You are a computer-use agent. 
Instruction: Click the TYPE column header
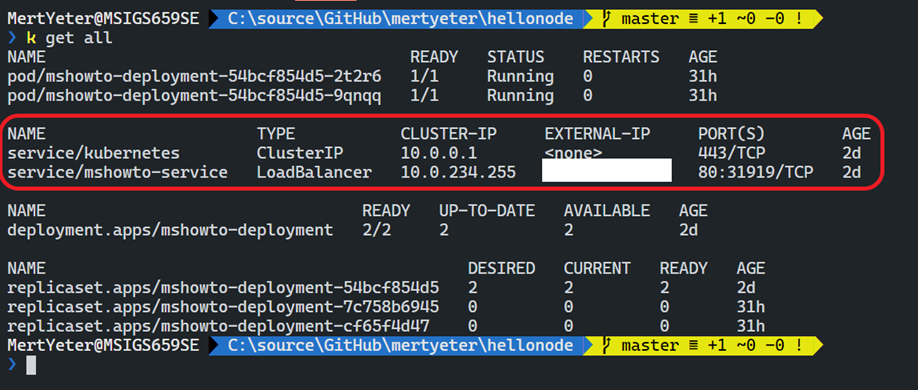click(x=276, y=134)
